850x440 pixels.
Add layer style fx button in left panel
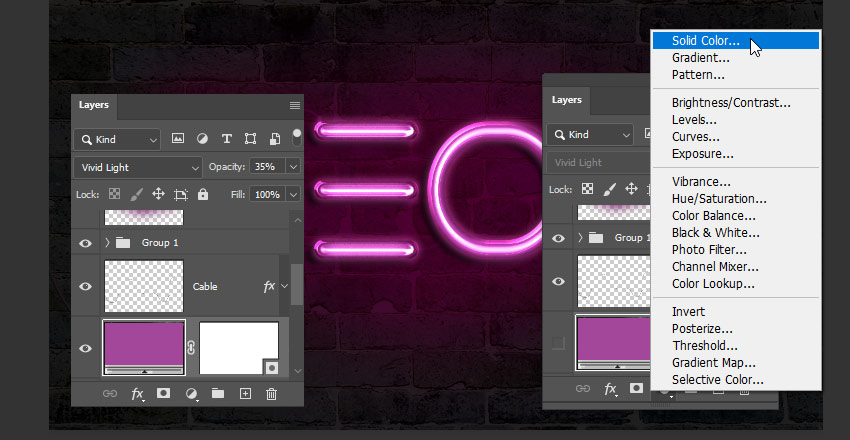(137, 394)
